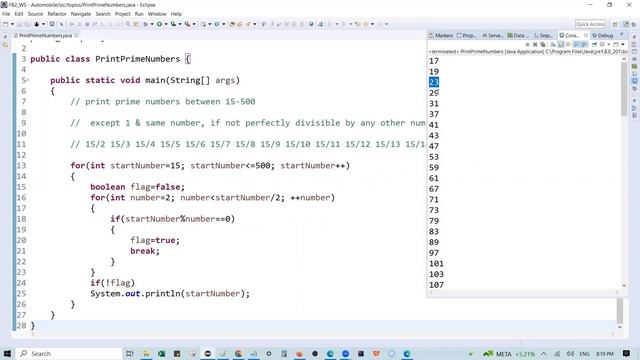
Task: Expand the Run button dropdown arrow
Action: pos(166,24)
